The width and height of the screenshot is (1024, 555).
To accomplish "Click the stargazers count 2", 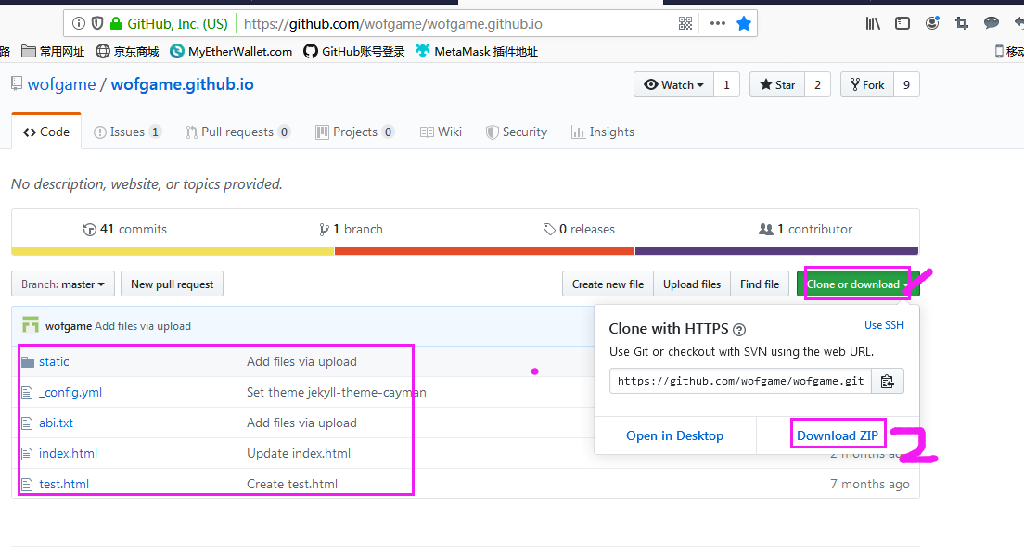I will pos(817,85).
